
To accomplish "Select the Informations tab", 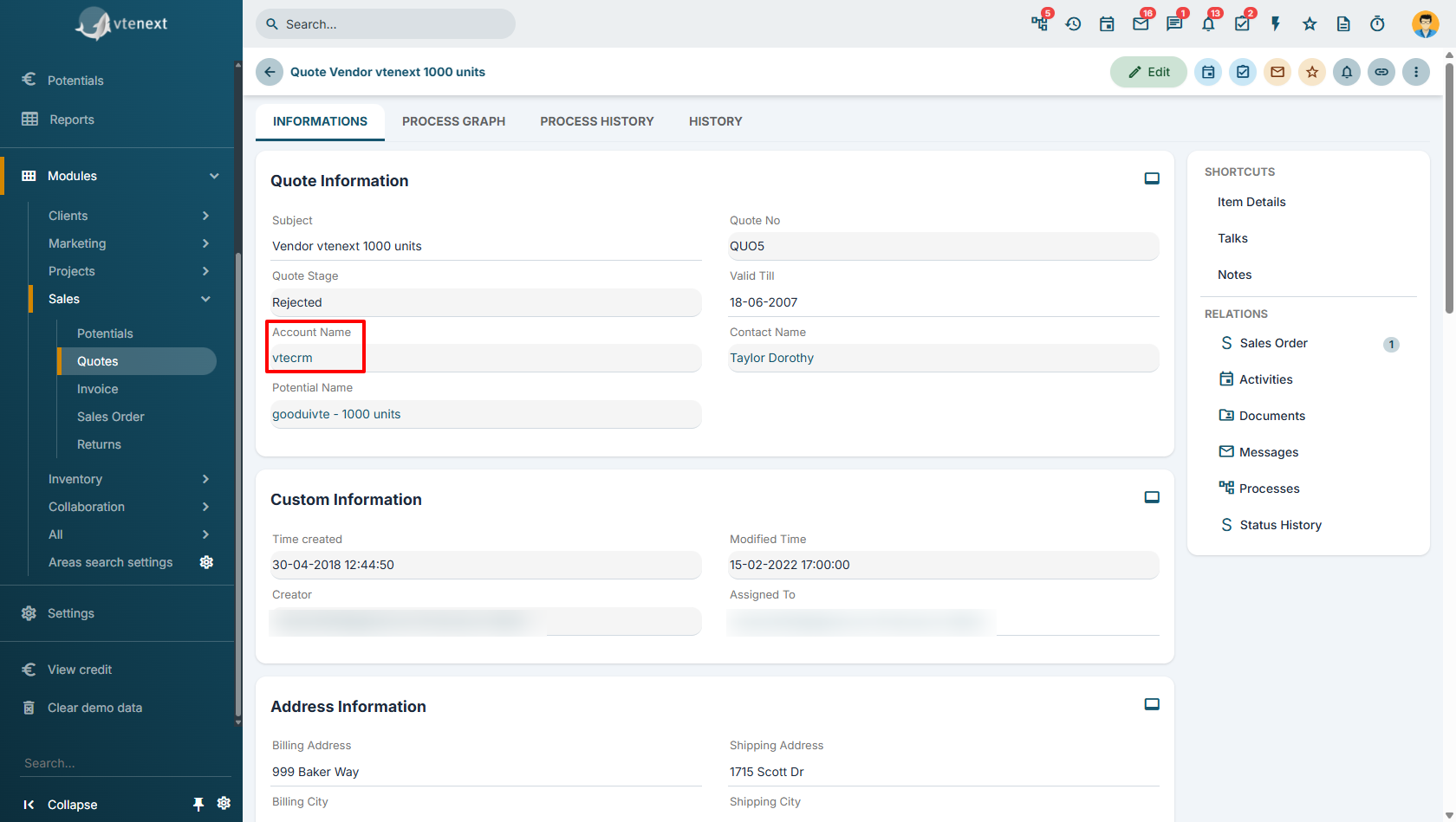I will point(320,121).
